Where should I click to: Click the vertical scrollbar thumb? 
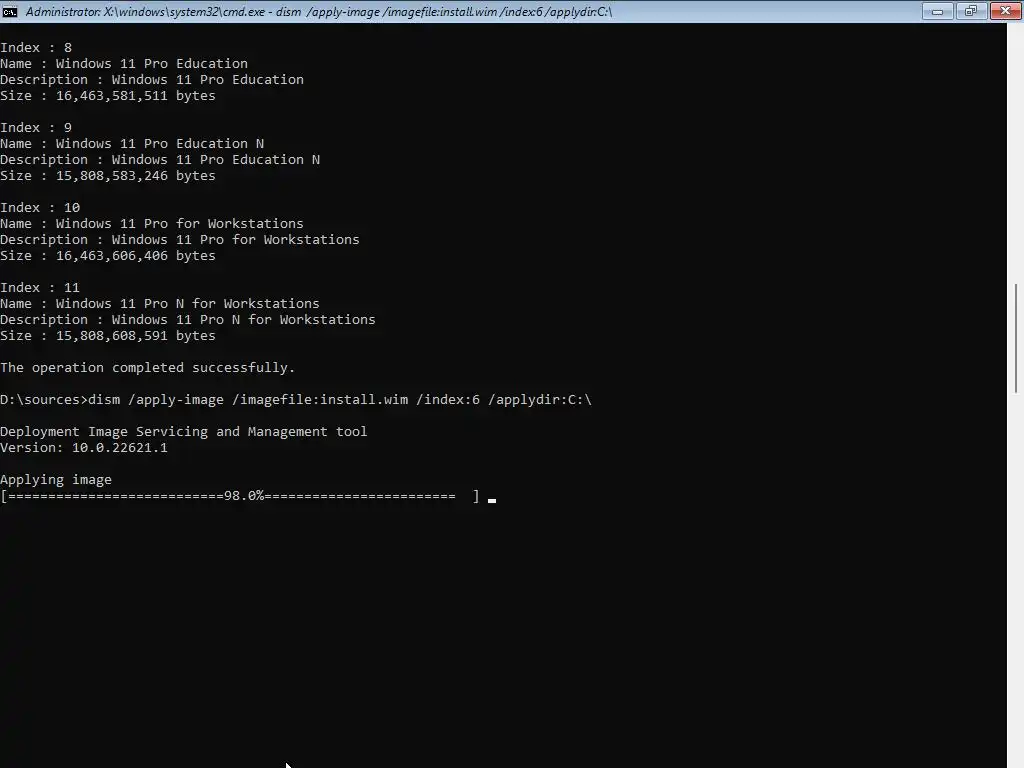tap(1016, 338)
